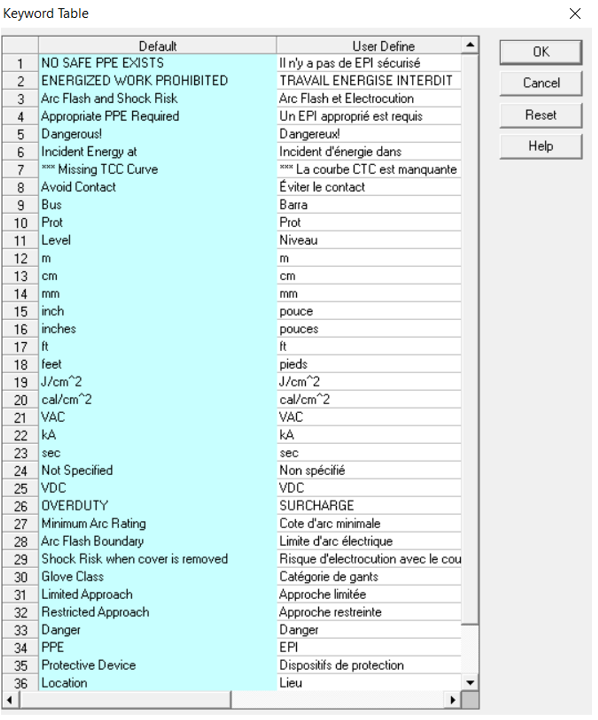This screenshot has width=598, height=720.
Task: Edit the 'EPI' user-defined cell
Action: point(369,647)
